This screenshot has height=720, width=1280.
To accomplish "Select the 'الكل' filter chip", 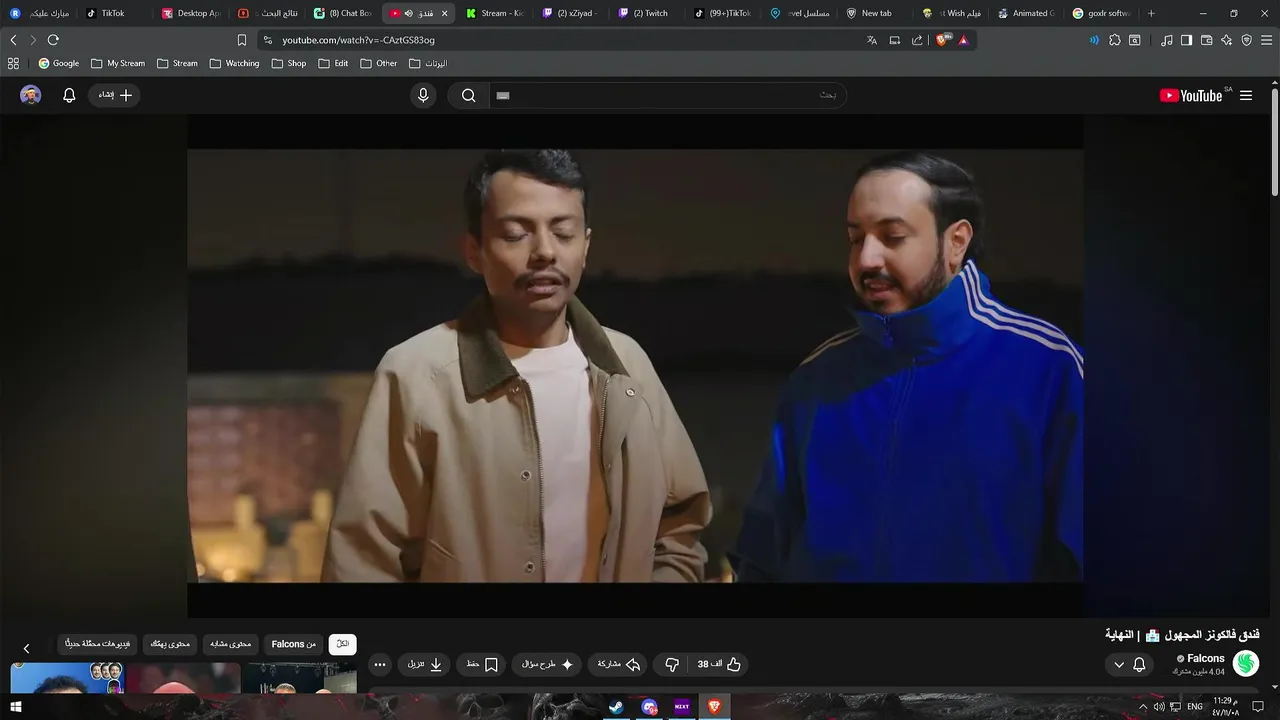I will pyautogui.click(x=343, y=644).
